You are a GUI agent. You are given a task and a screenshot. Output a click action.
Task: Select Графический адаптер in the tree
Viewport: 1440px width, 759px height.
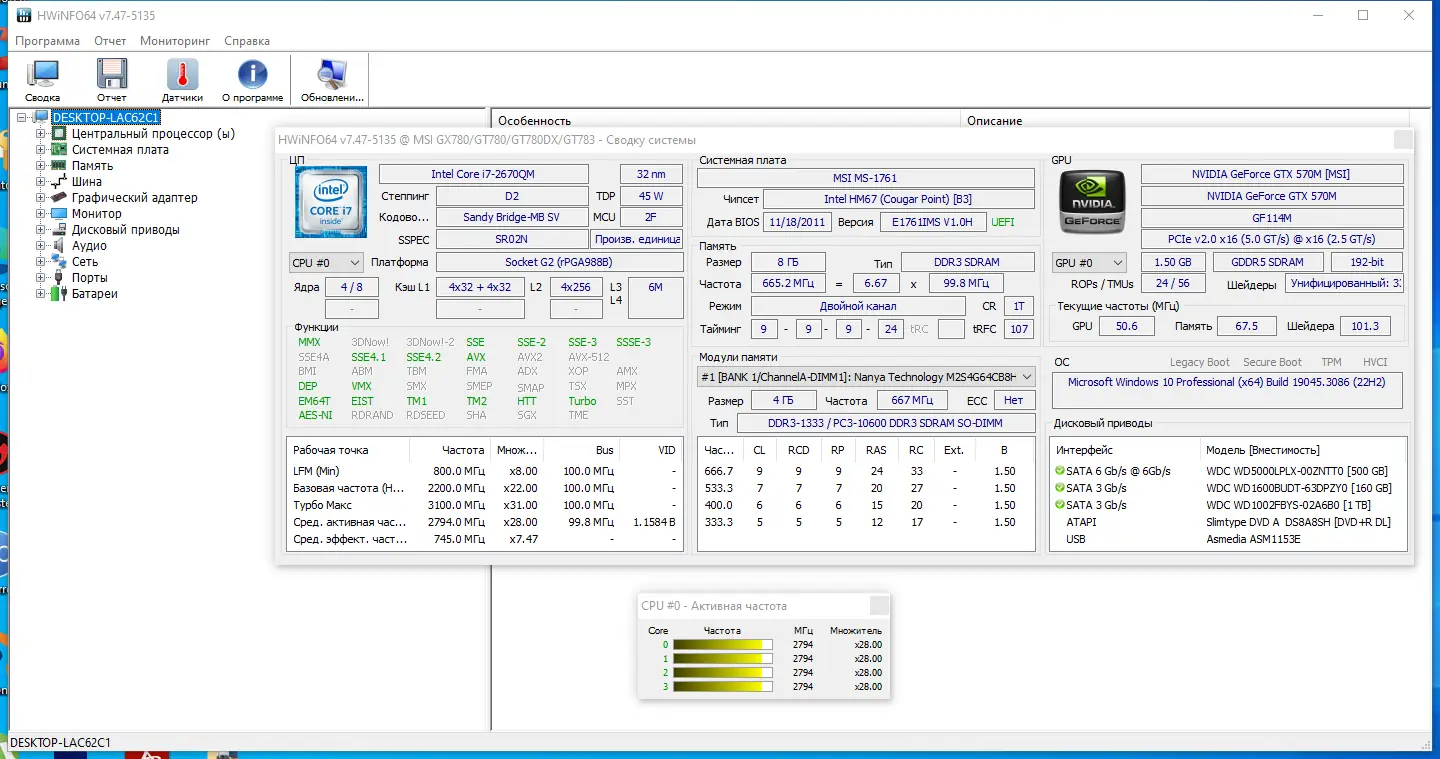pyautogui.click(x=134, y=198)
